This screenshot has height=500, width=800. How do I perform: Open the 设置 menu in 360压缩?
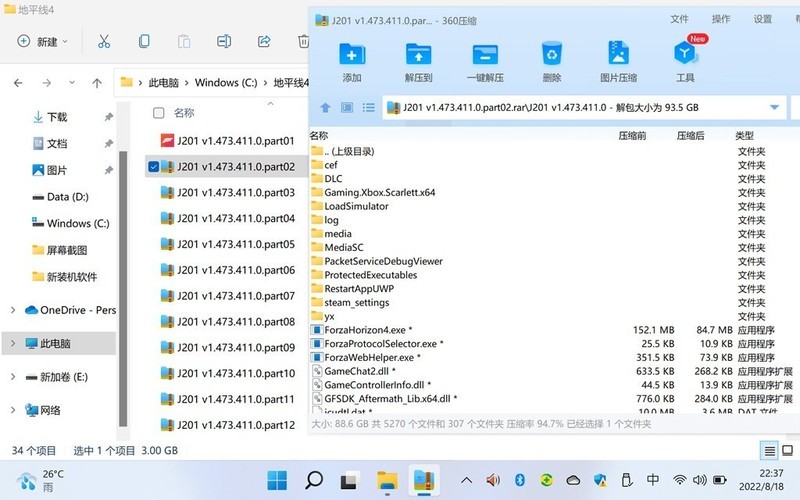[763, 19]
